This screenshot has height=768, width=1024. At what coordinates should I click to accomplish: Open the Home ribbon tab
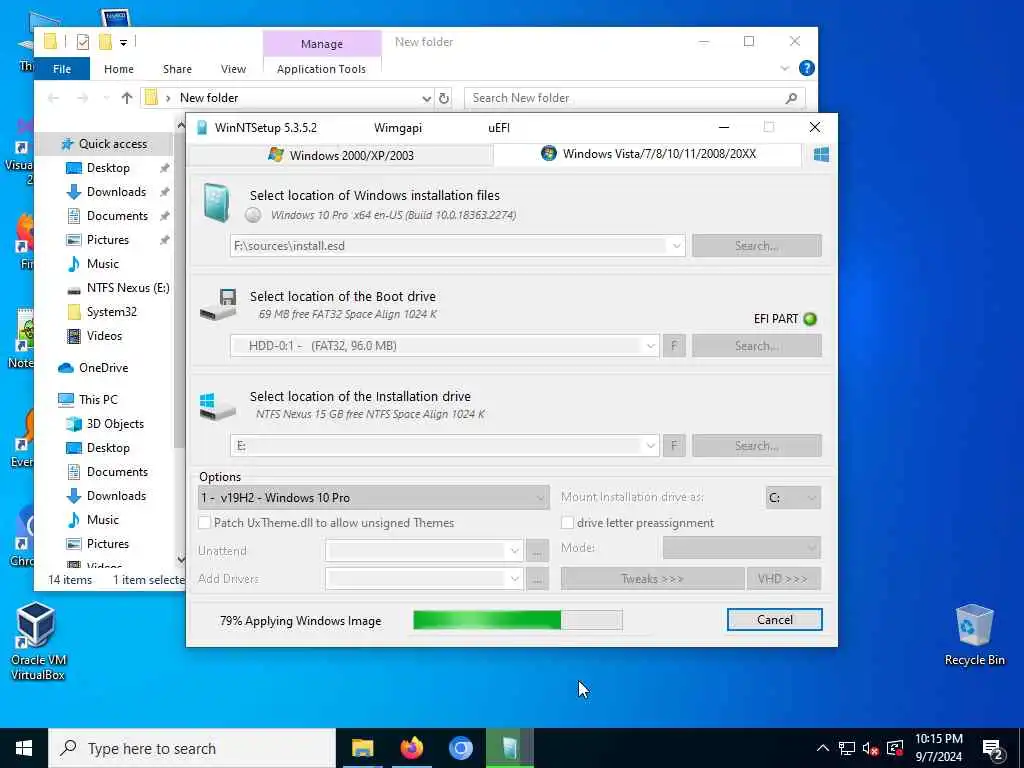pyautogui.click(x=119, y=69)
